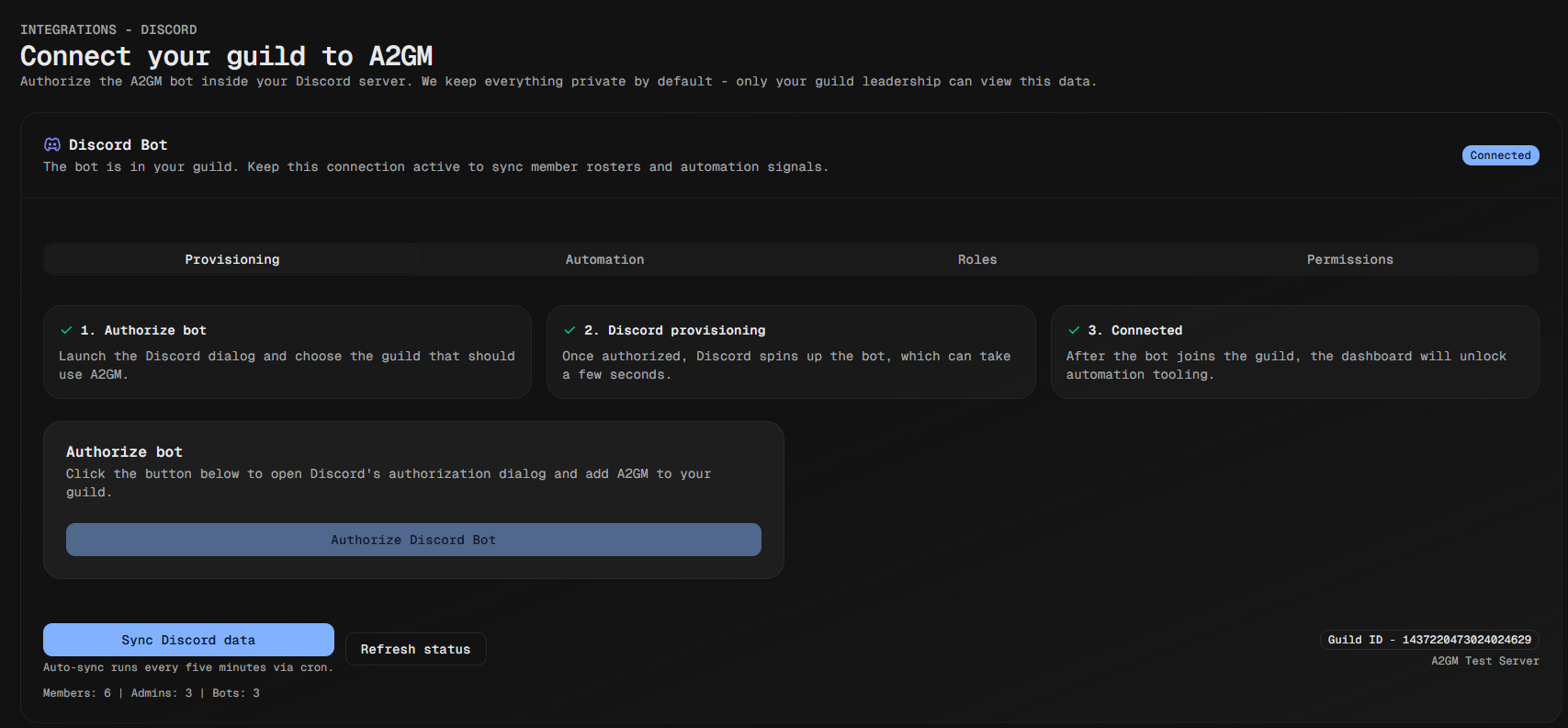
Task: Select the '1. Authorize bot' step card
Action: tap(288, 352)
